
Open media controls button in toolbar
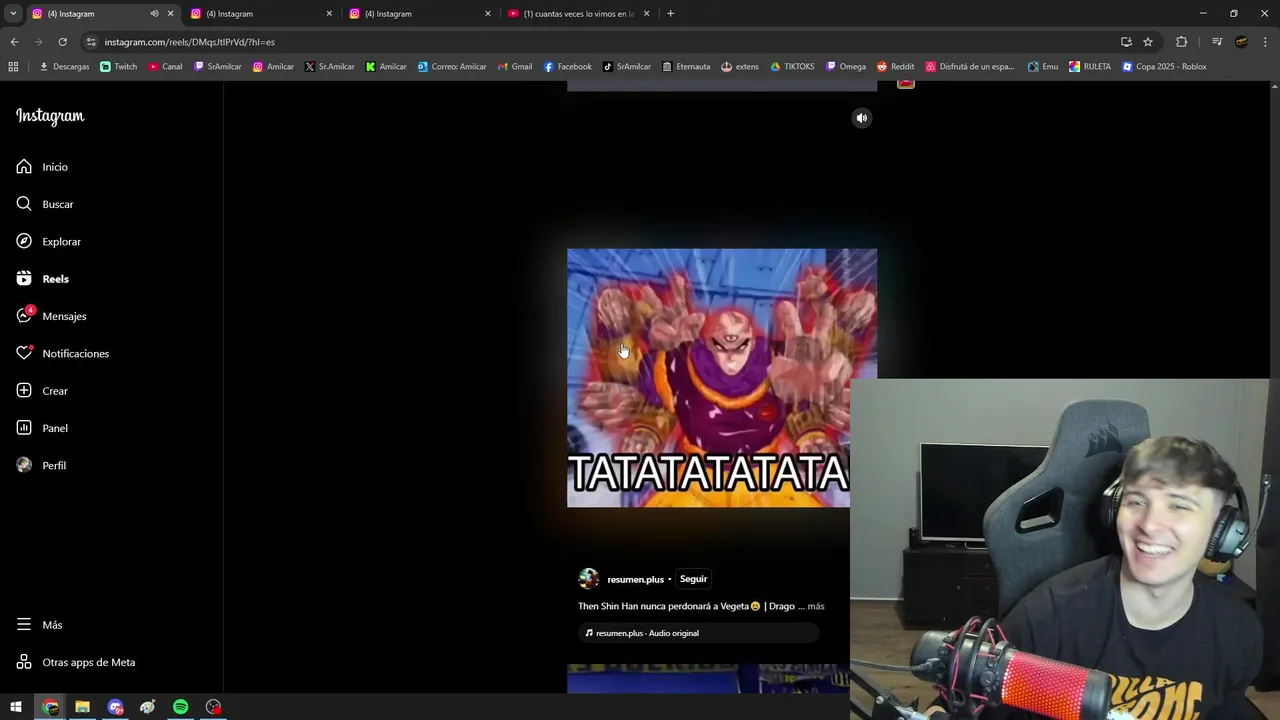pyautogui.click(x=1217, y=42)
